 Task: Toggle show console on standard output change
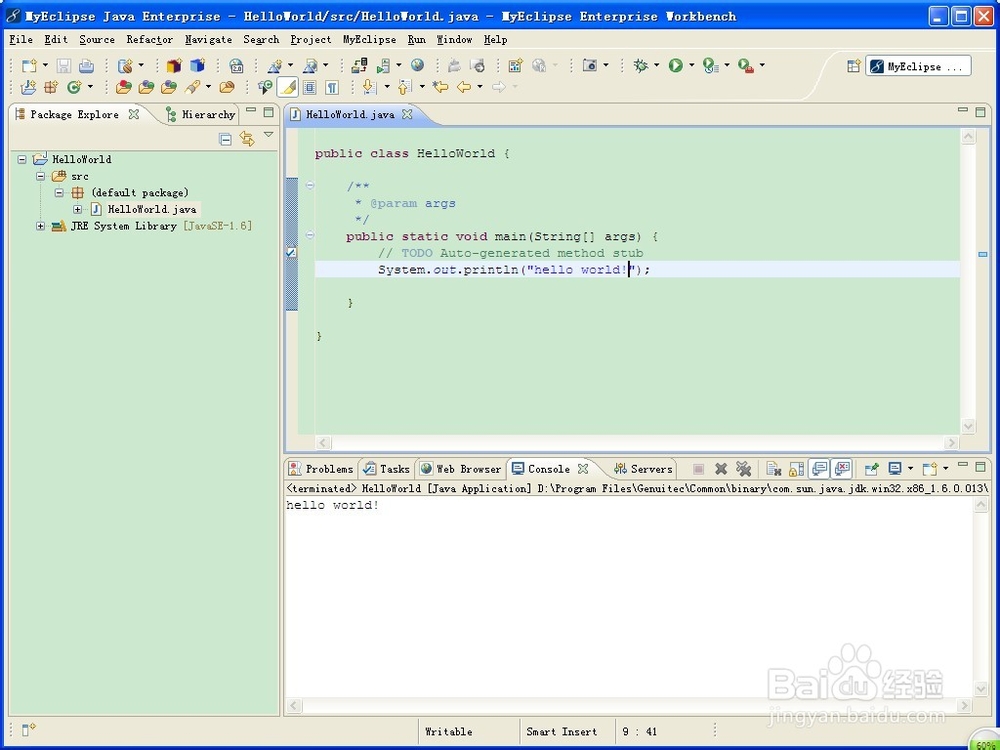(820, 469)
